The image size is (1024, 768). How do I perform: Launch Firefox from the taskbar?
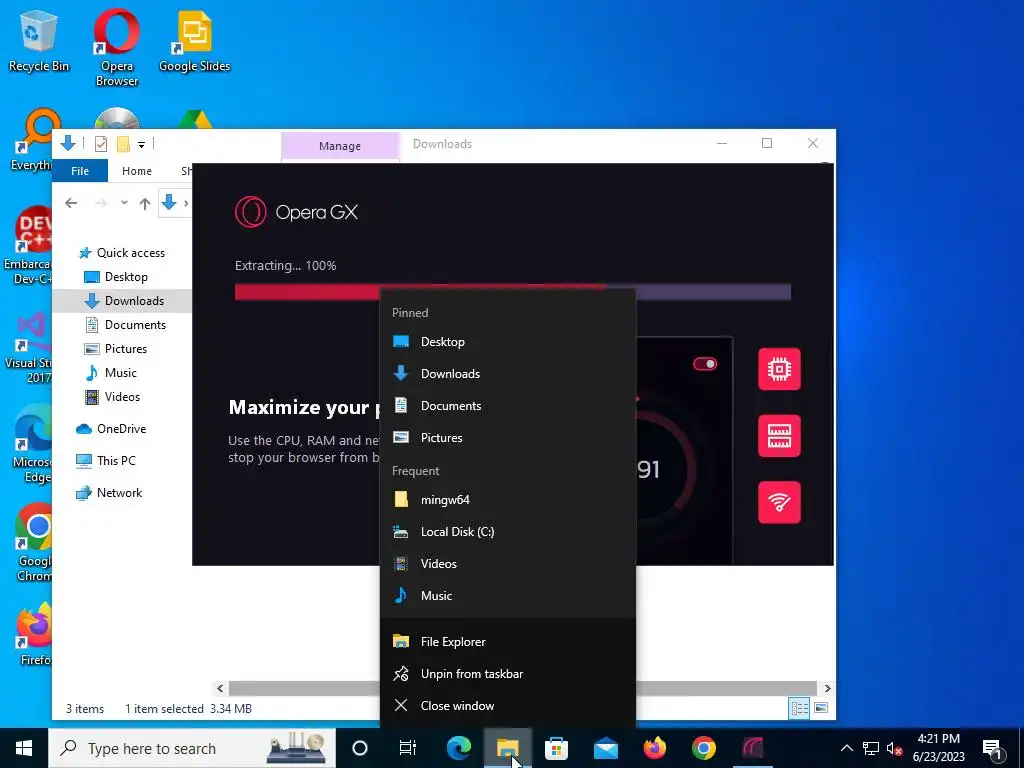click(x=654, y=748)
